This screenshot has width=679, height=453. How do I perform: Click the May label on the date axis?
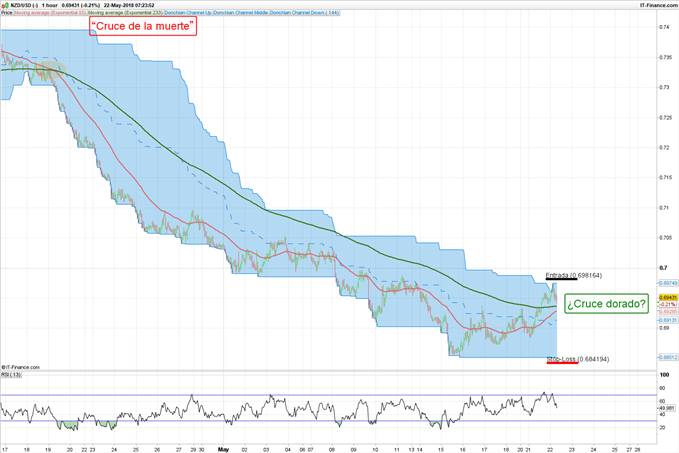pos(223,450)
